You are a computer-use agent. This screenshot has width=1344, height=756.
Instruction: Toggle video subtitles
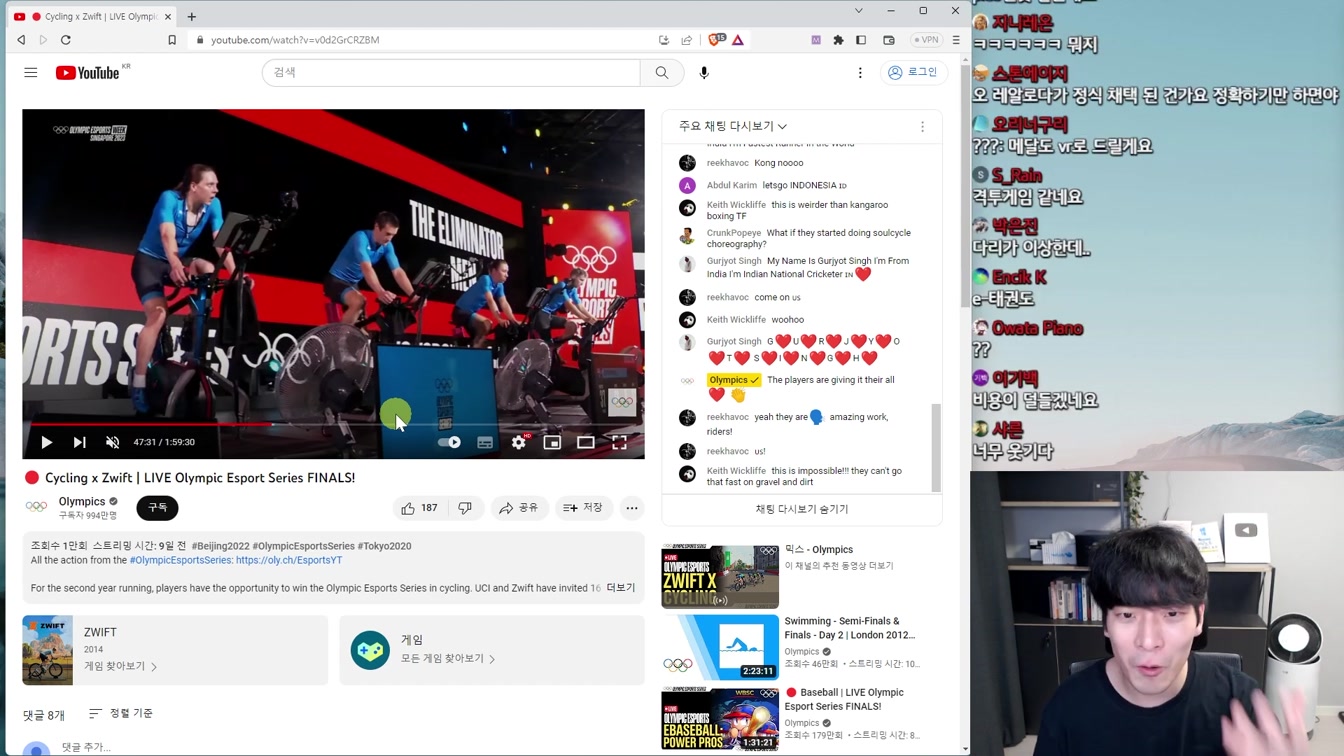tap(485, 442)
